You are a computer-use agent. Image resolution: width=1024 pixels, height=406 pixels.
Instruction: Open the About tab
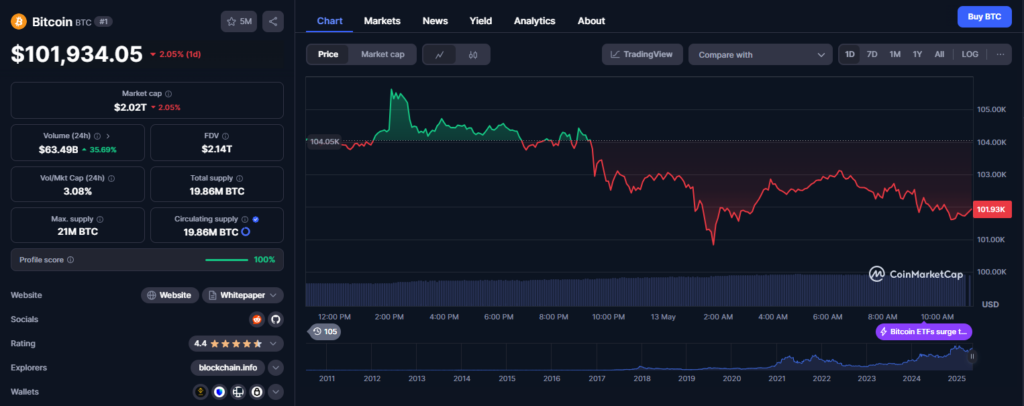pyautogui.click(x=591, y=21)
